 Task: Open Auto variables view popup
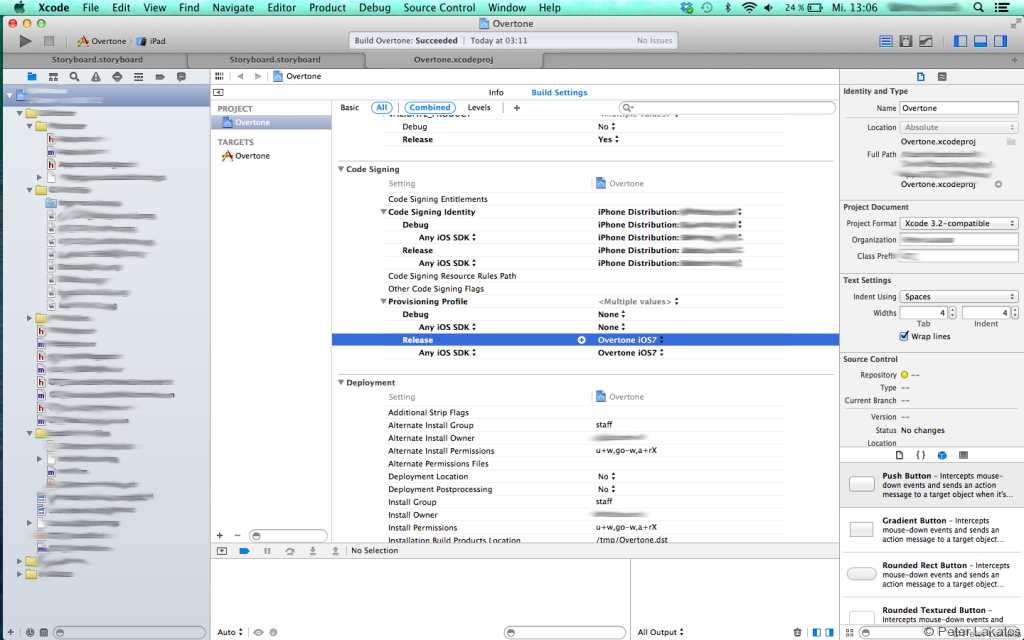pos(230,632)
